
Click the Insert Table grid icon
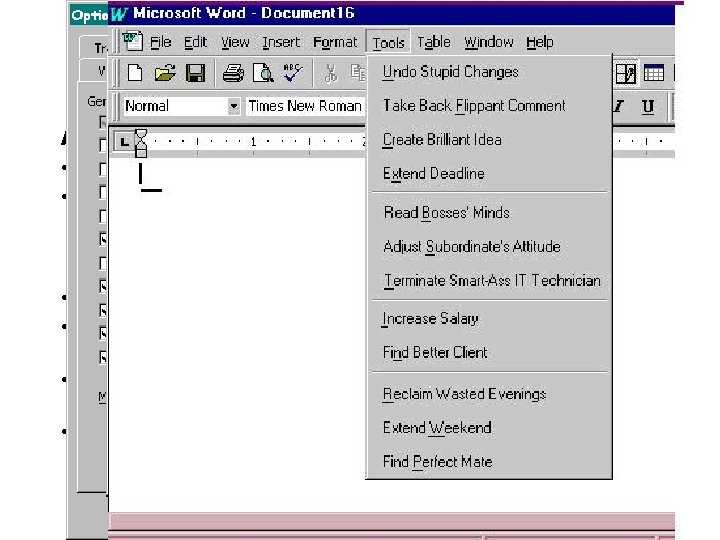click(654, 73)
